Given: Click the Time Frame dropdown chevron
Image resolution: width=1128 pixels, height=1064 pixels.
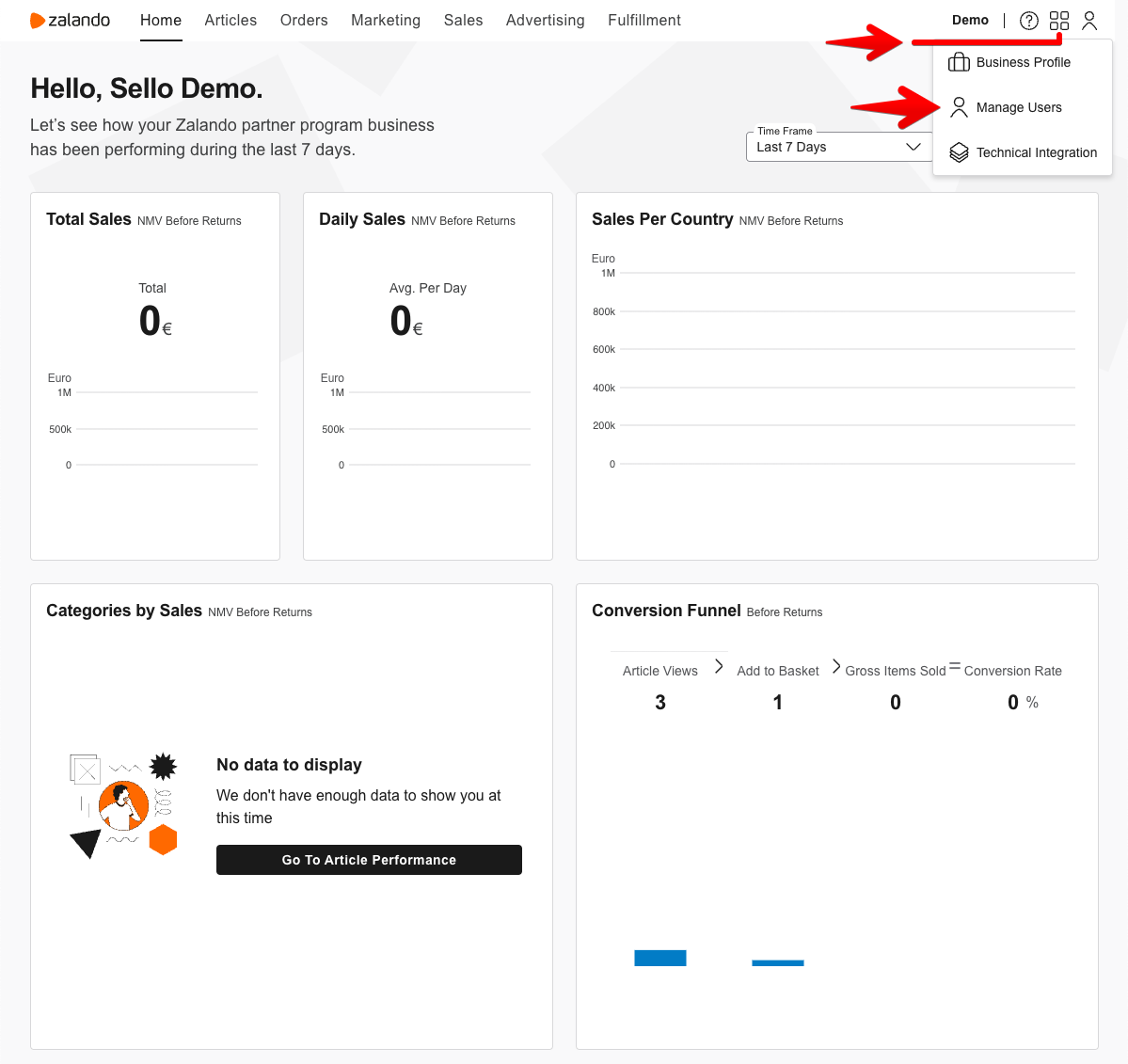Looking at the screenshot, I should (913, 147).
